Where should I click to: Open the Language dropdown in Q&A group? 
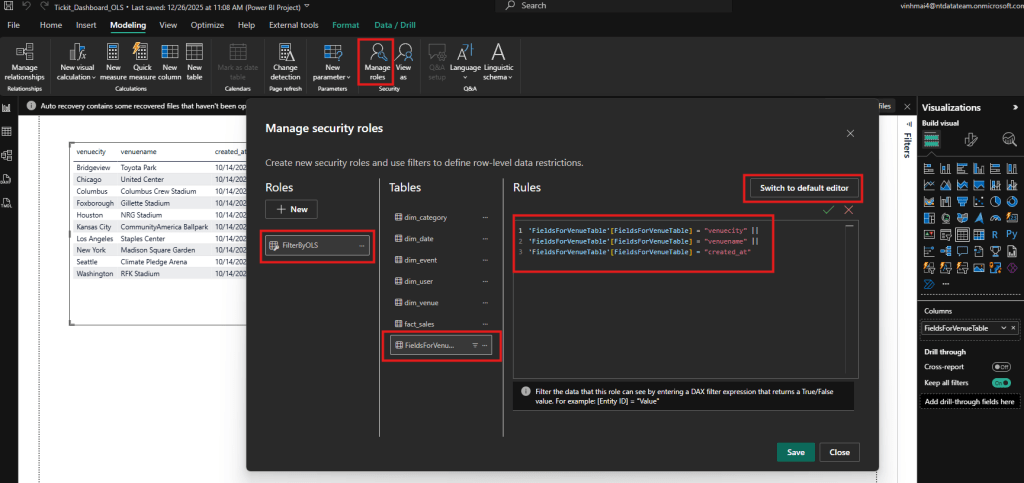click(465, 64)
